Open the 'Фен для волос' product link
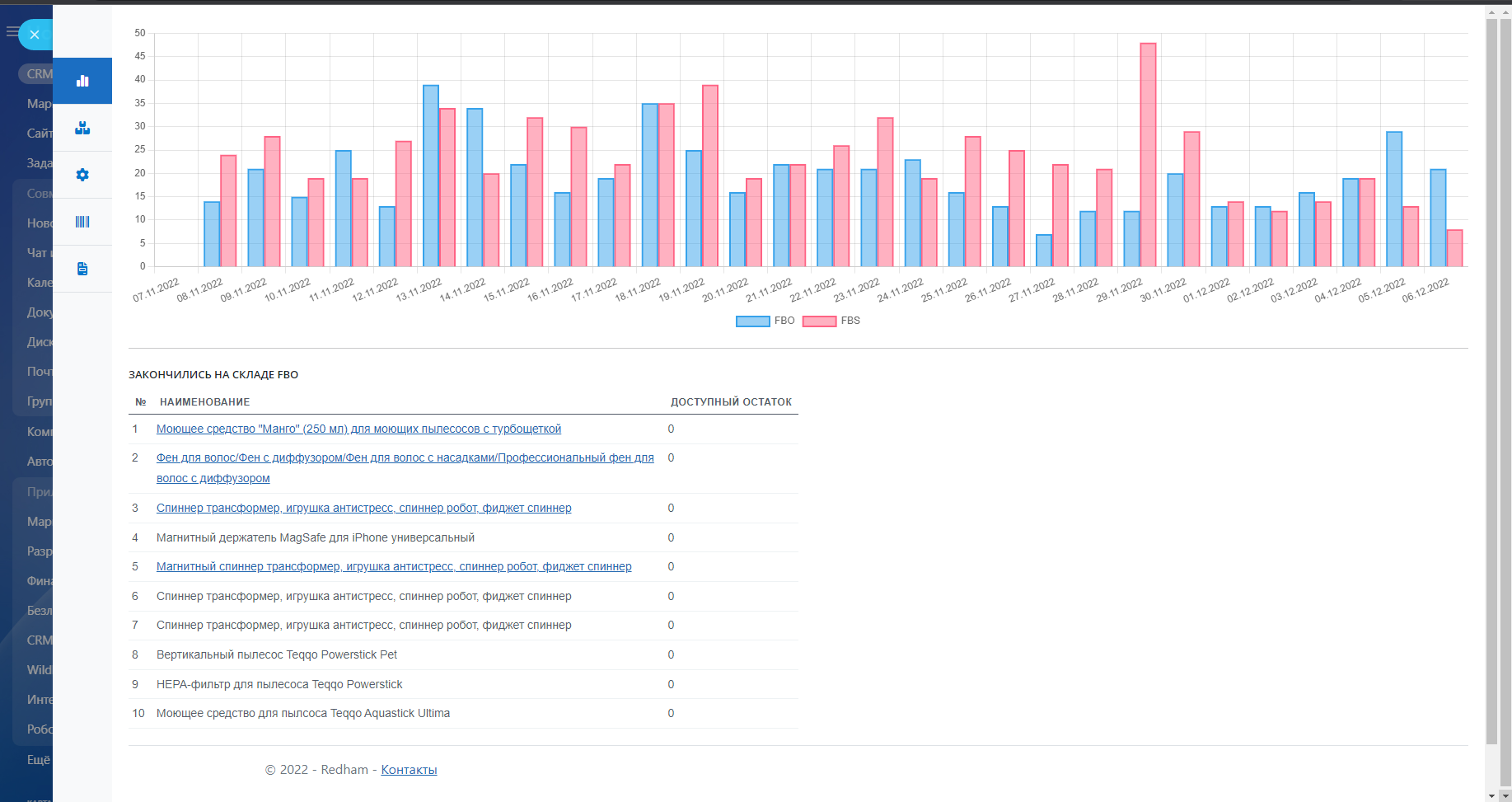The width and height of the screenshot is (1512, 802). click(x=405, y=457)
